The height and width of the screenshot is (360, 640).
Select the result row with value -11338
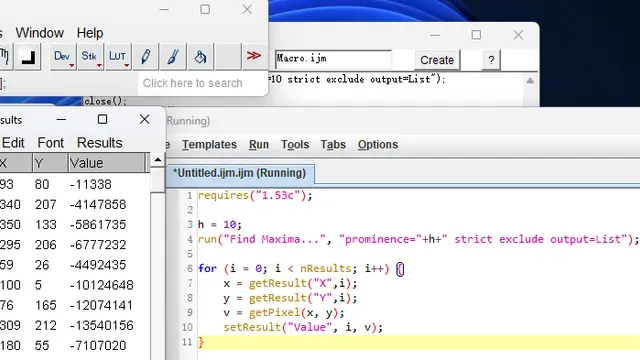point(75,184)
